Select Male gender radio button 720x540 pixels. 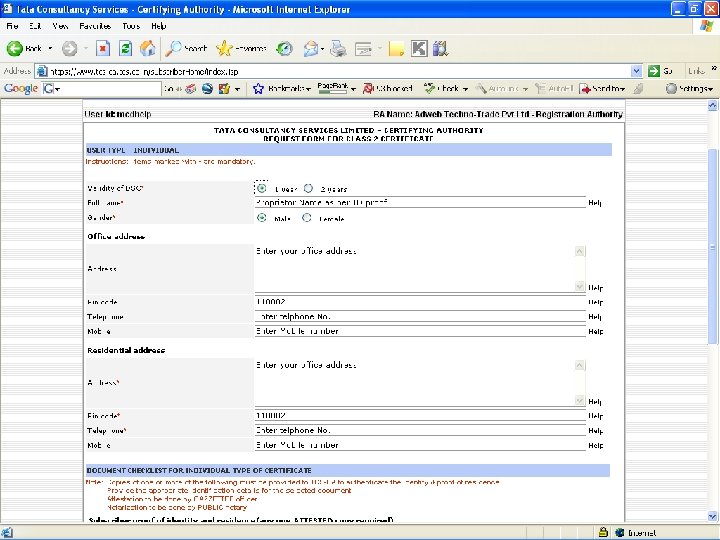(262, 218)
